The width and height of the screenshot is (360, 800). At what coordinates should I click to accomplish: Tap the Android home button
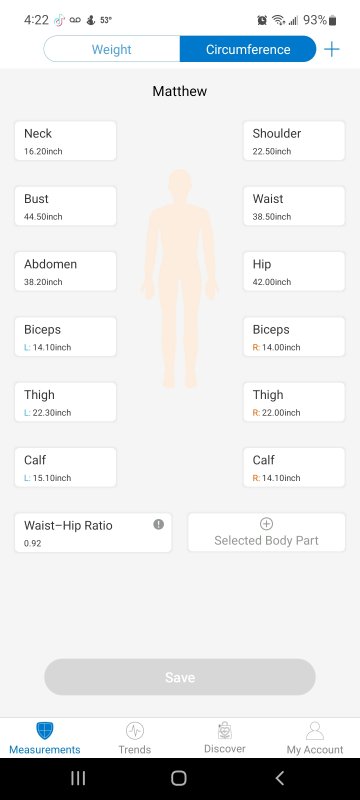[179, 778]
